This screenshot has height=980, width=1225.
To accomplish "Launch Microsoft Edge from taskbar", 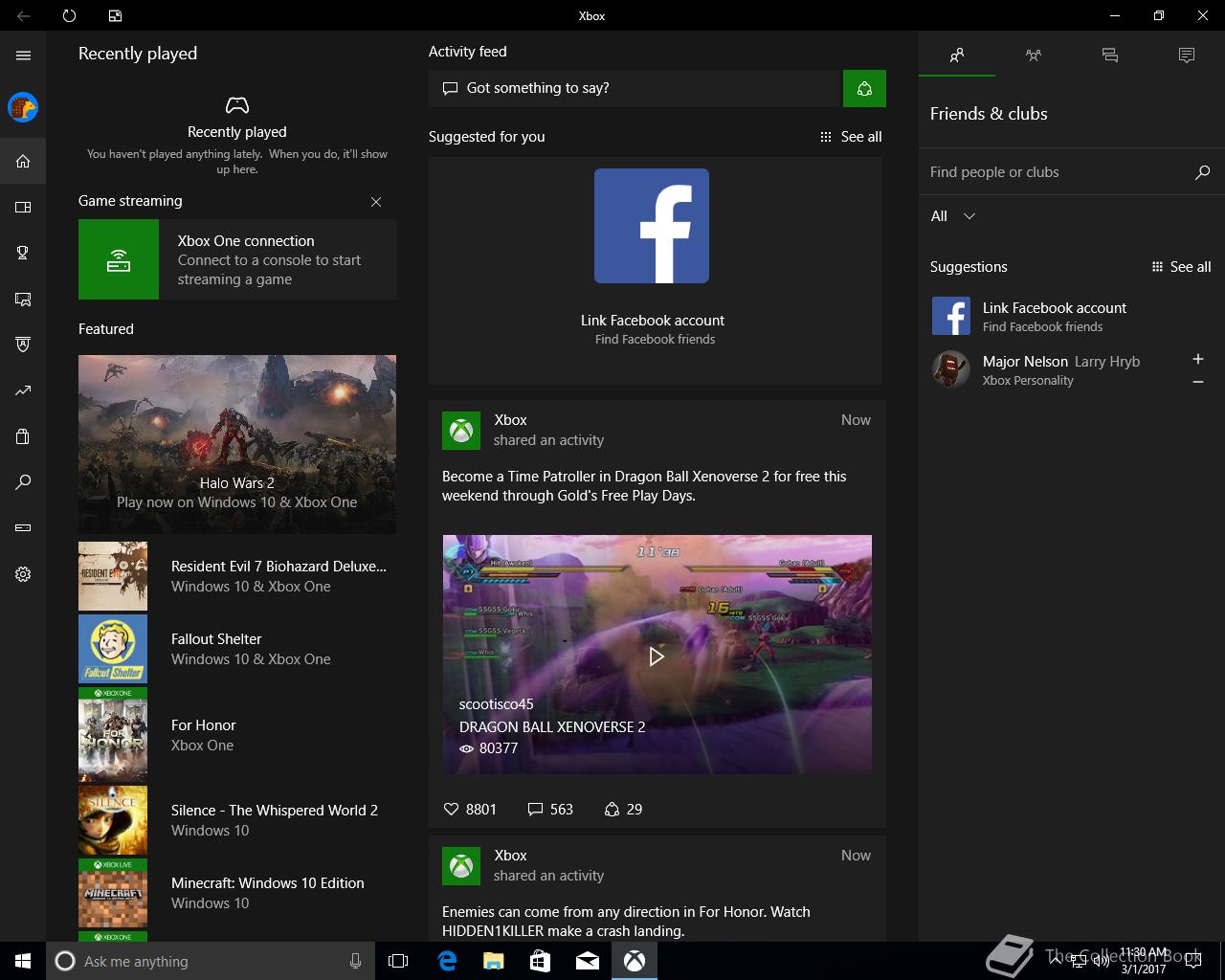I will tap(446, 961).
